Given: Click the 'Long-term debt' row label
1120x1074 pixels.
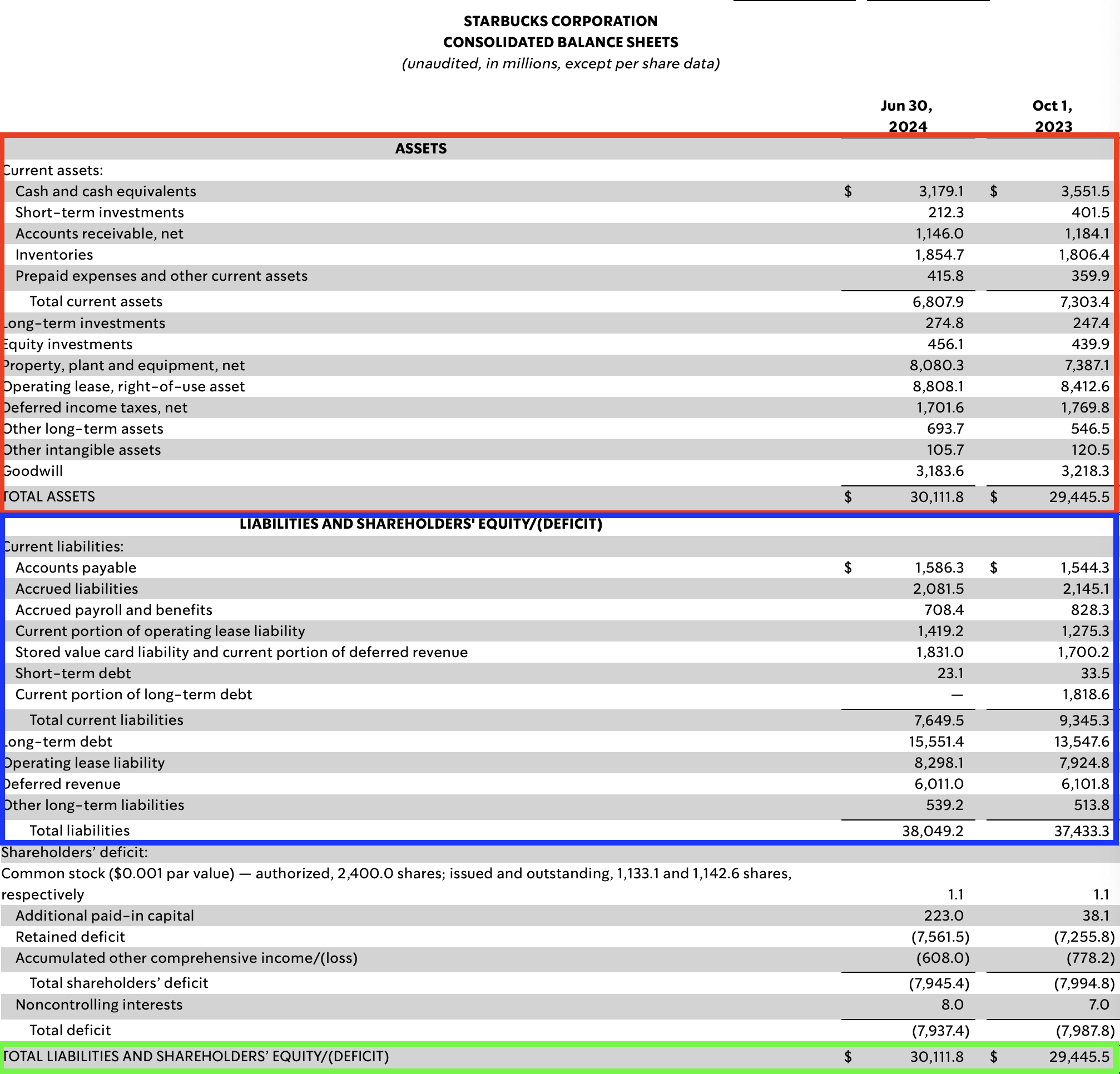Looking at the screenshot, I should pyautogui.click(x=58, y=742).
